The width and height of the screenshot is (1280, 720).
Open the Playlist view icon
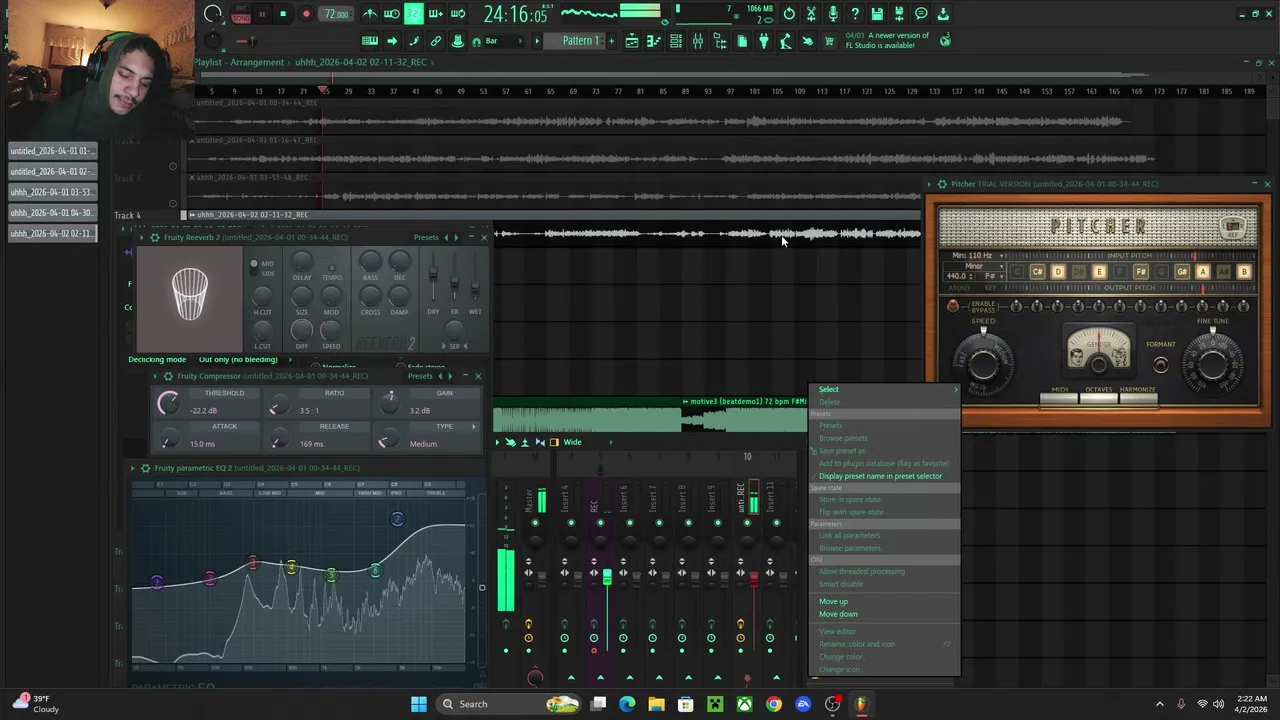632,41
